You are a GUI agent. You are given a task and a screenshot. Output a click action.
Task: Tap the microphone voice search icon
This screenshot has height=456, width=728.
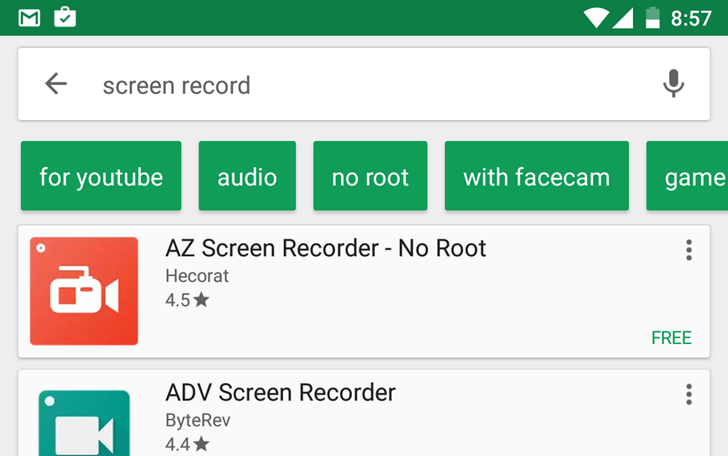(673, 84)
